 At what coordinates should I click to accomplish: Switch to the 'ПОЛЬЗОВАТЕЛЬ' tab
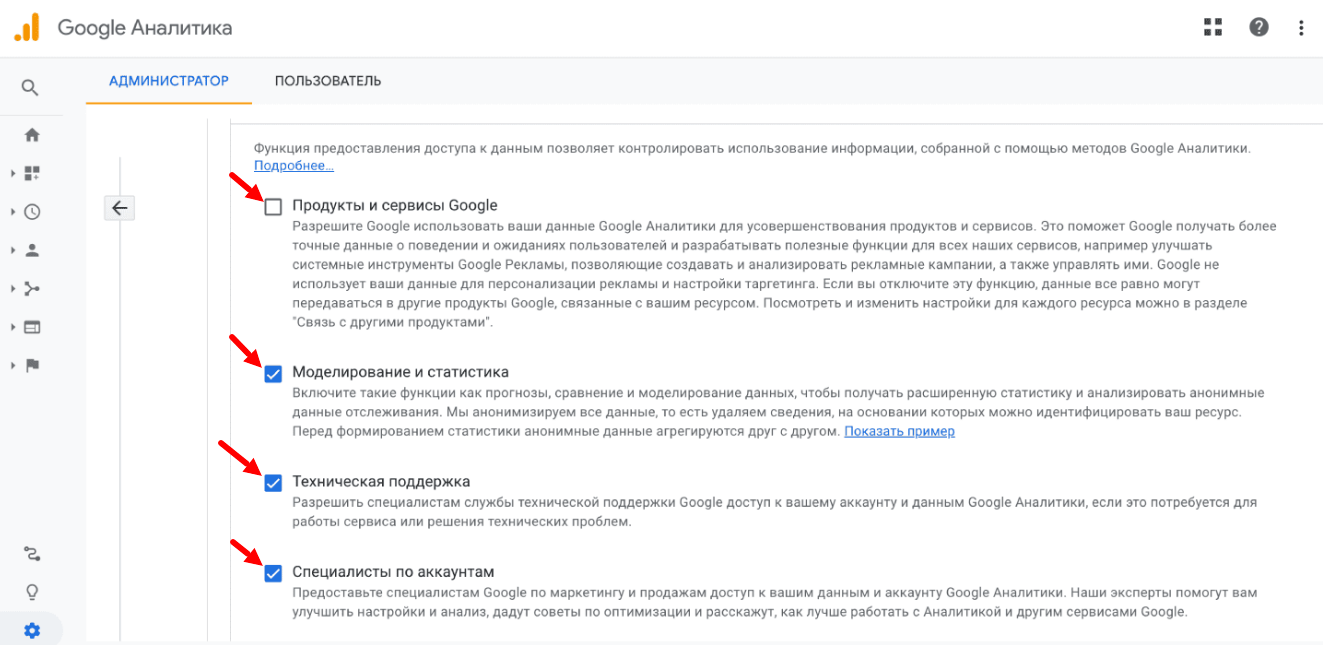pos(328,81)
